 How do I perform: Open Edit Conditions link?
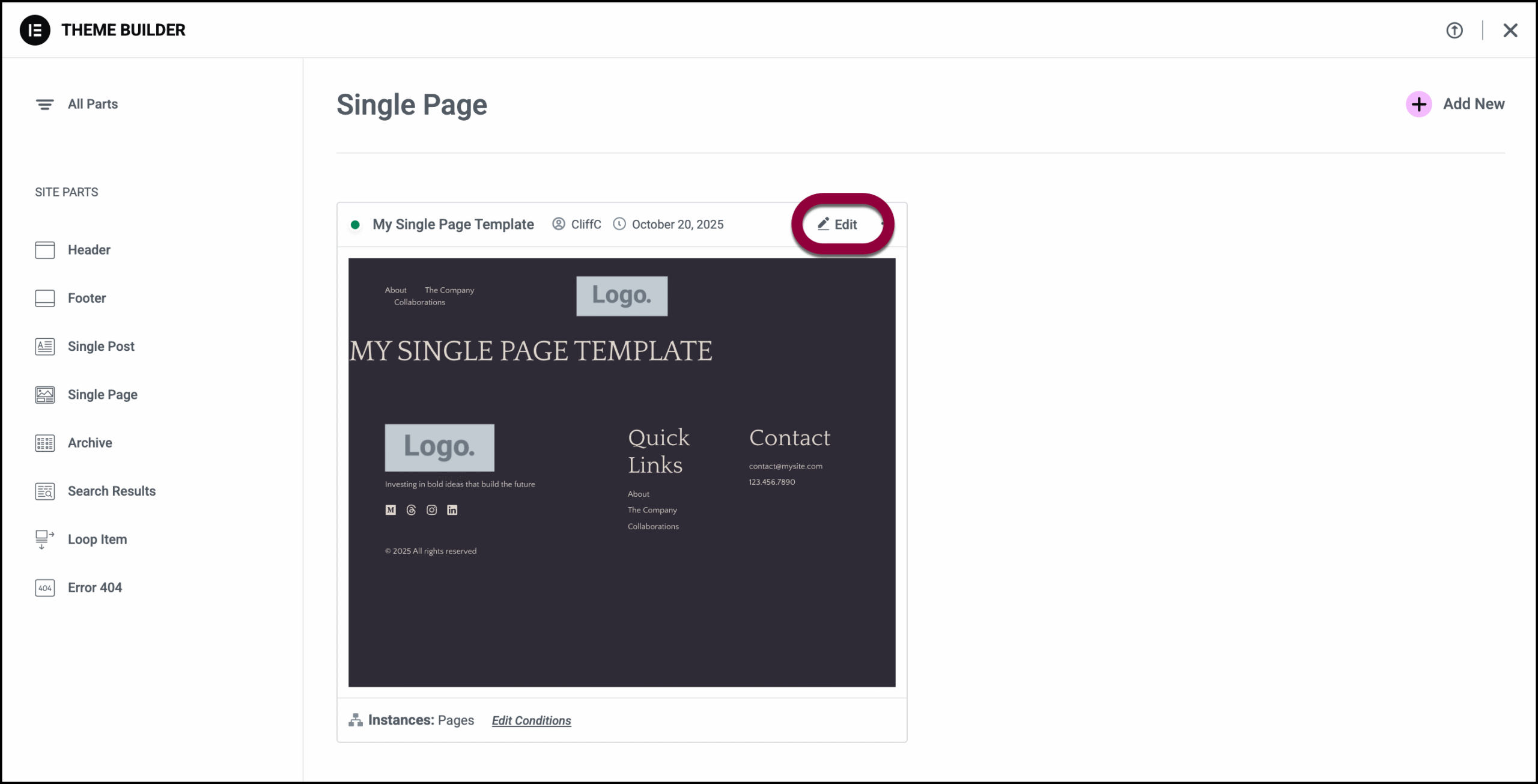(x=531, y=720)
